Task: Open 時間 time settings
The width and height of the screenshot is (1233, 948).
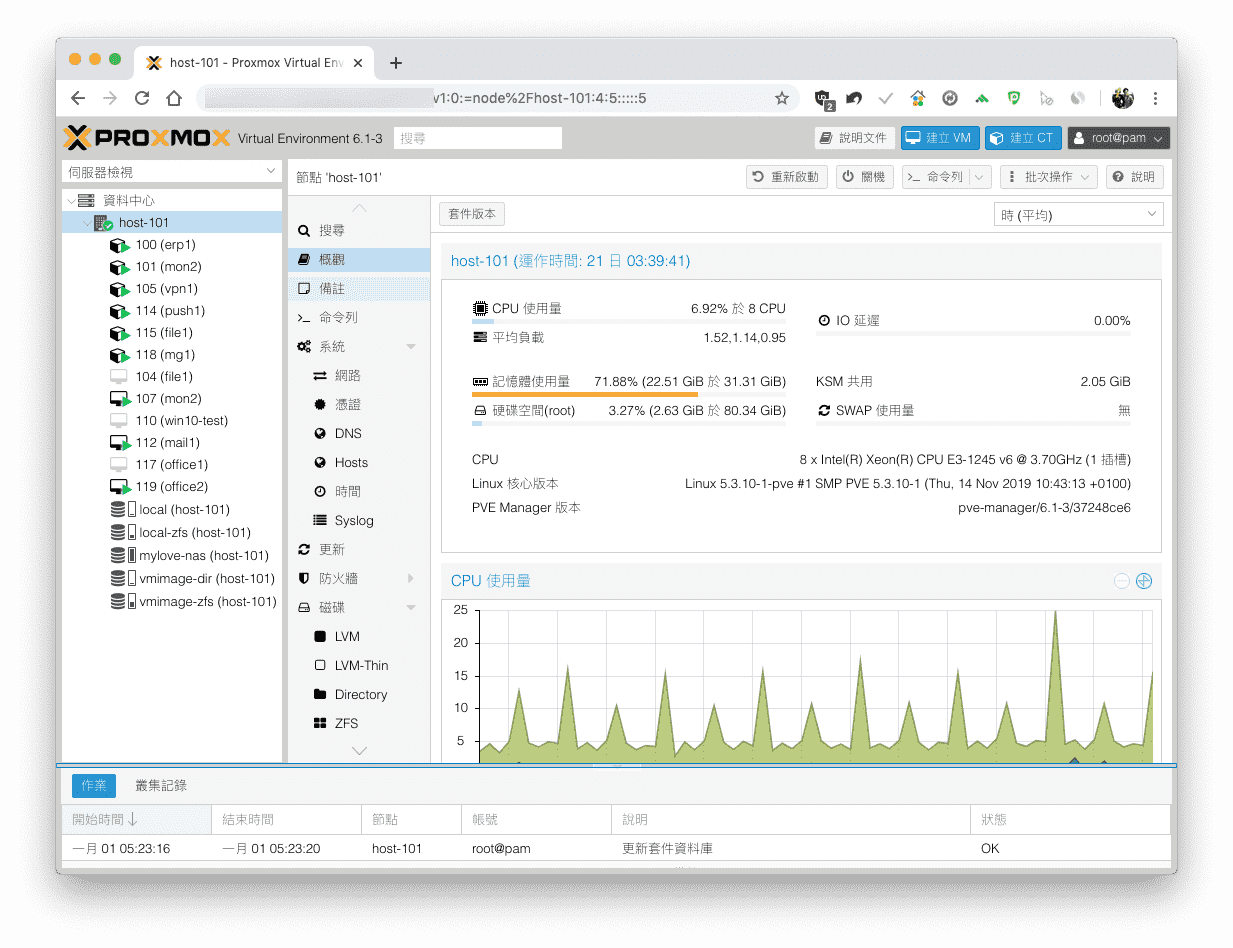Action: click(x=359, y=491)
